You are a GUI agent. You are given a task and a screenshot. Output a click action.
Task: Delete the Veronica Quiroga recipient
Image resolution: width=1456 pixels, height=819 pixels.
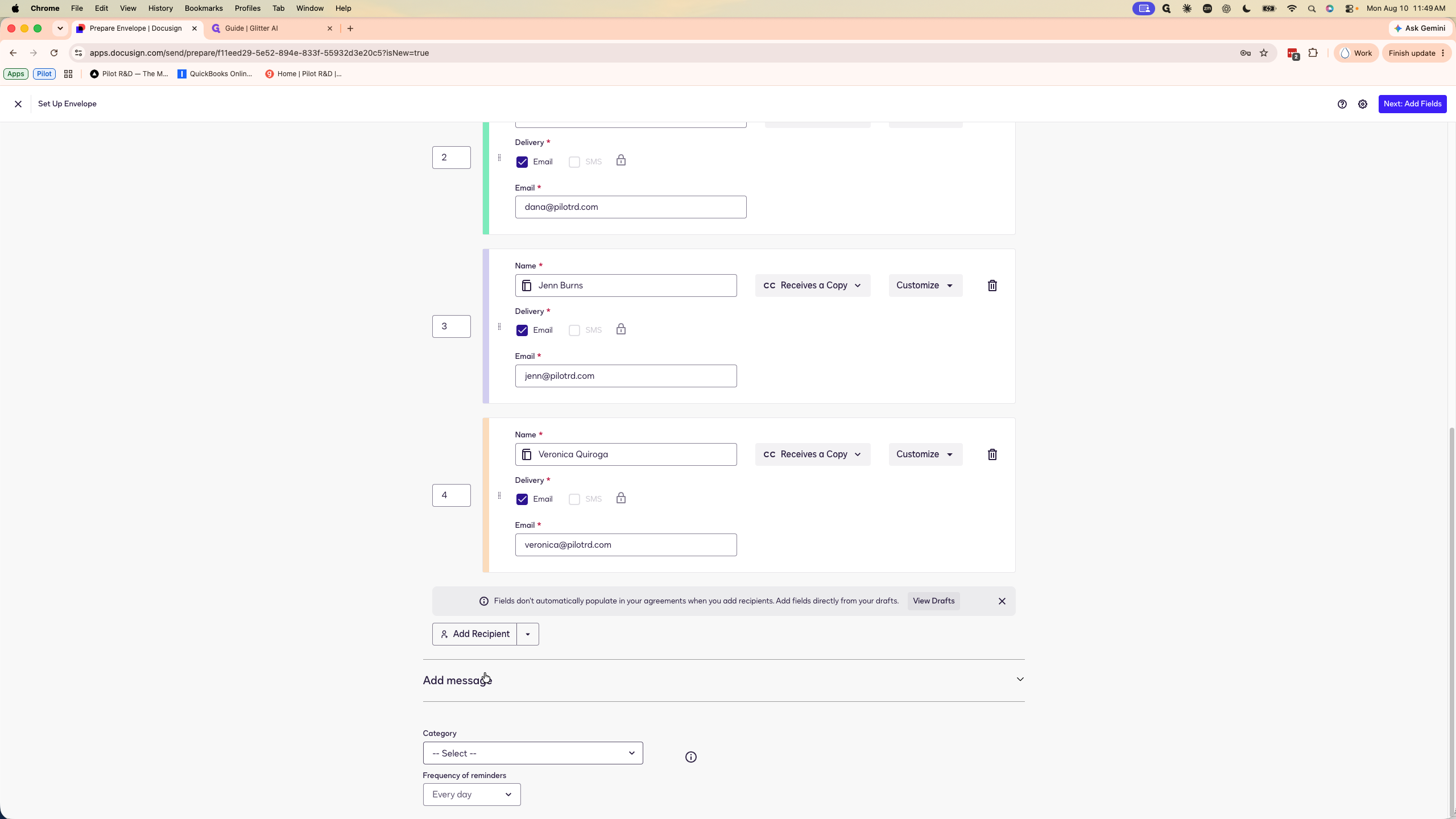[x=992, y=454]
